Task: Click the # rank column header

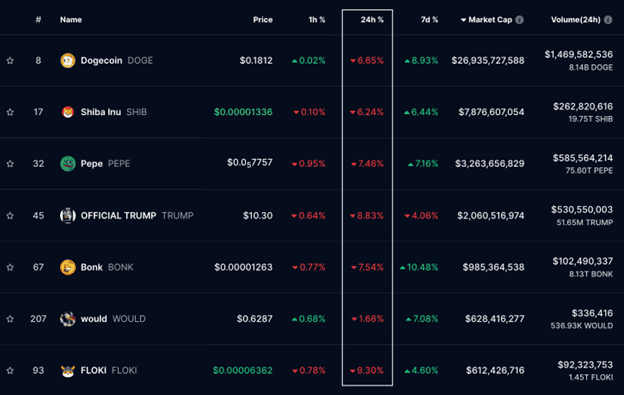Action: point(38,20)
